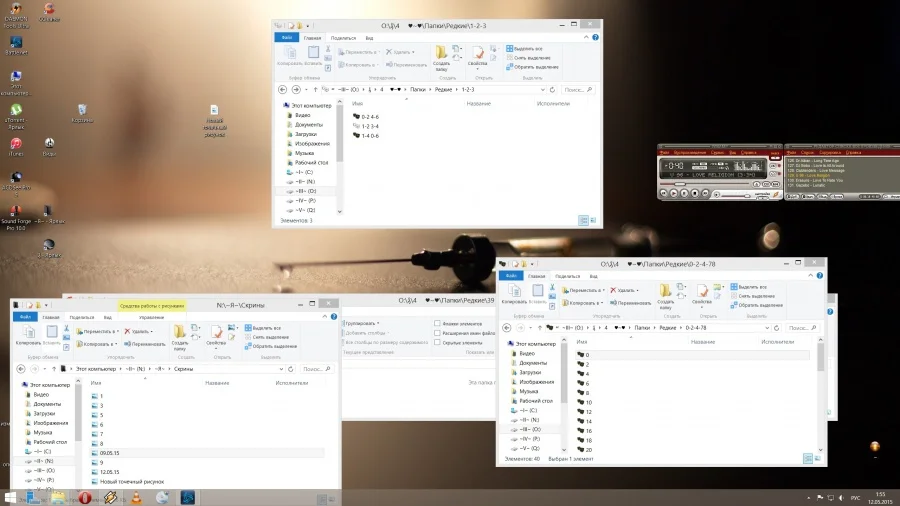Click the refresh icon in the 1-2-3 address bar
Viewport: 900px width, 506px height.
click(x=553, y=89)
